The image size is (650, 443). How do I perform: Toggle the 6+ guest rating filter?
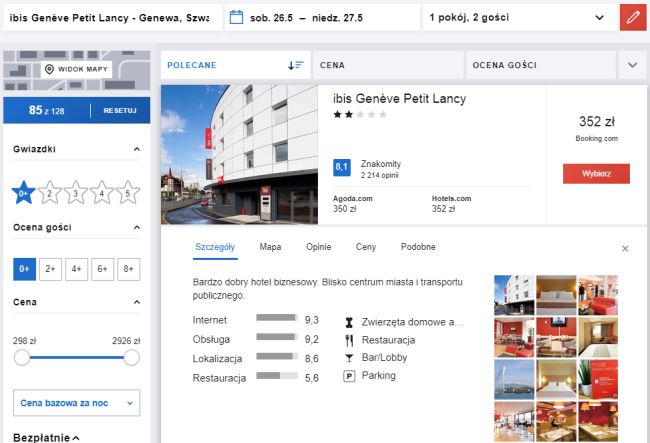(102, 269)
